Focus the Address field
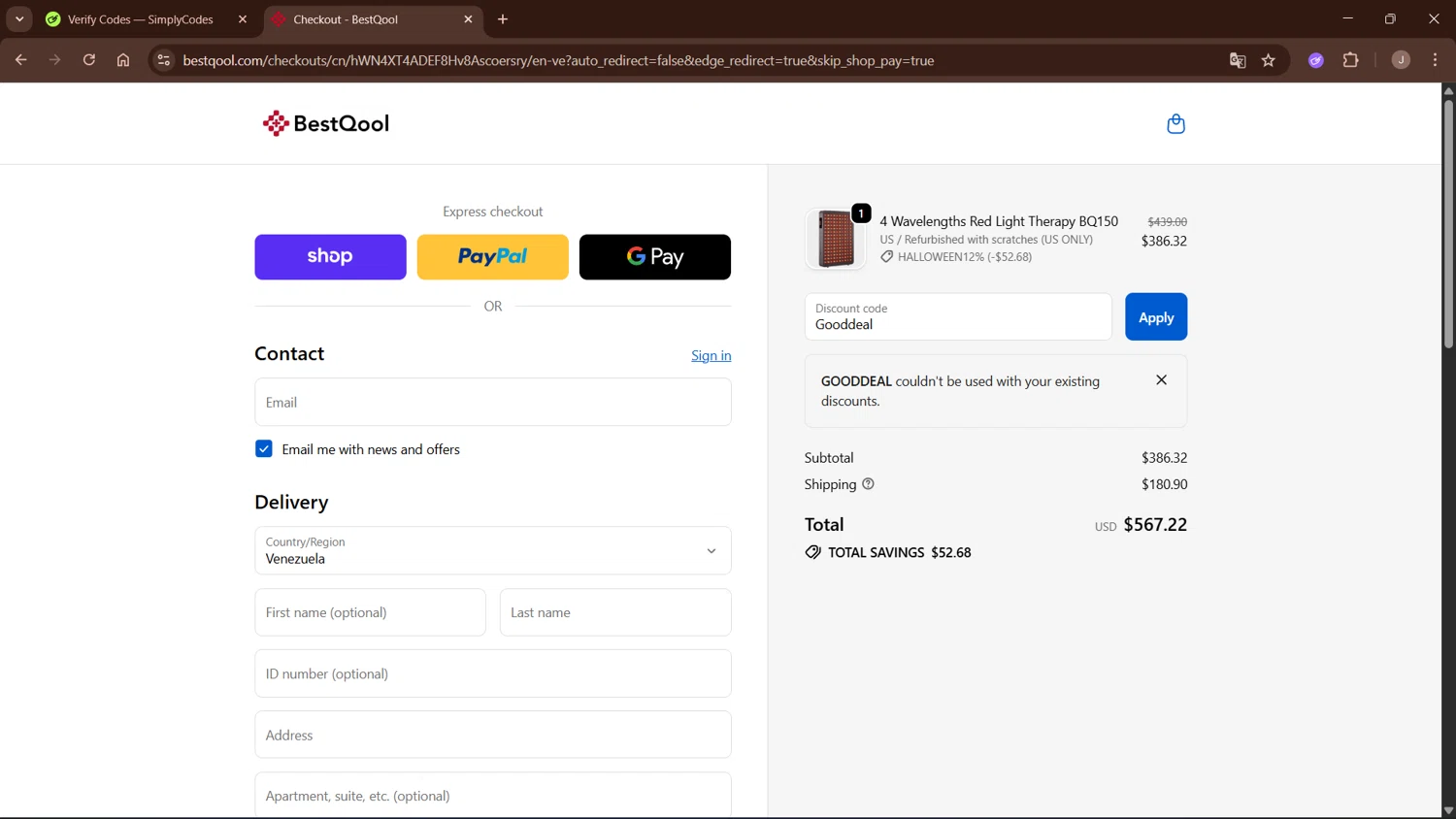This screenshot has width=1456, height=819. pos(493,735)
